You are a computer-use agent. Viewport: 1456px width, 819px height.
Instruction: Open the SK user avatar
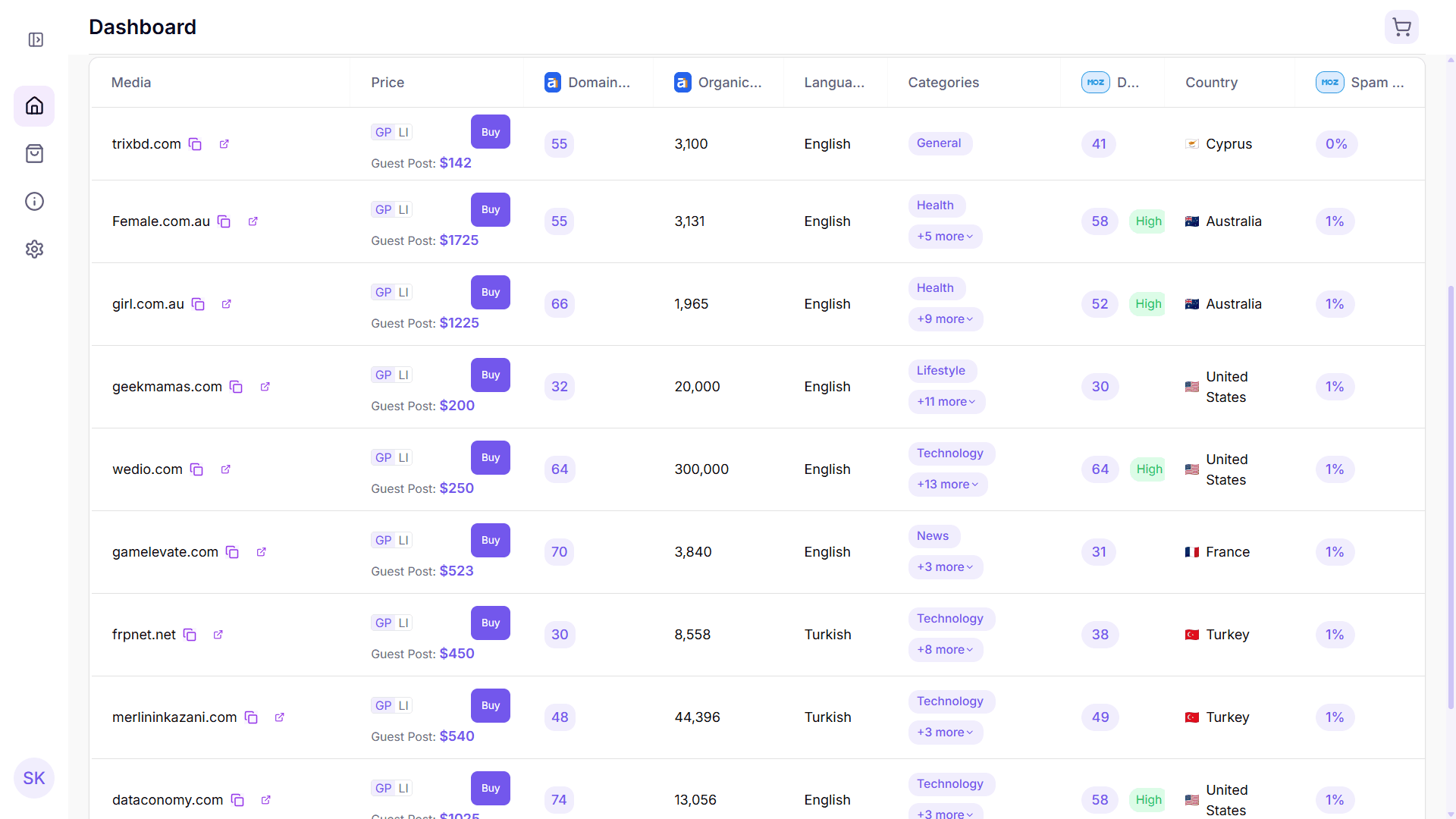point(34,778)
